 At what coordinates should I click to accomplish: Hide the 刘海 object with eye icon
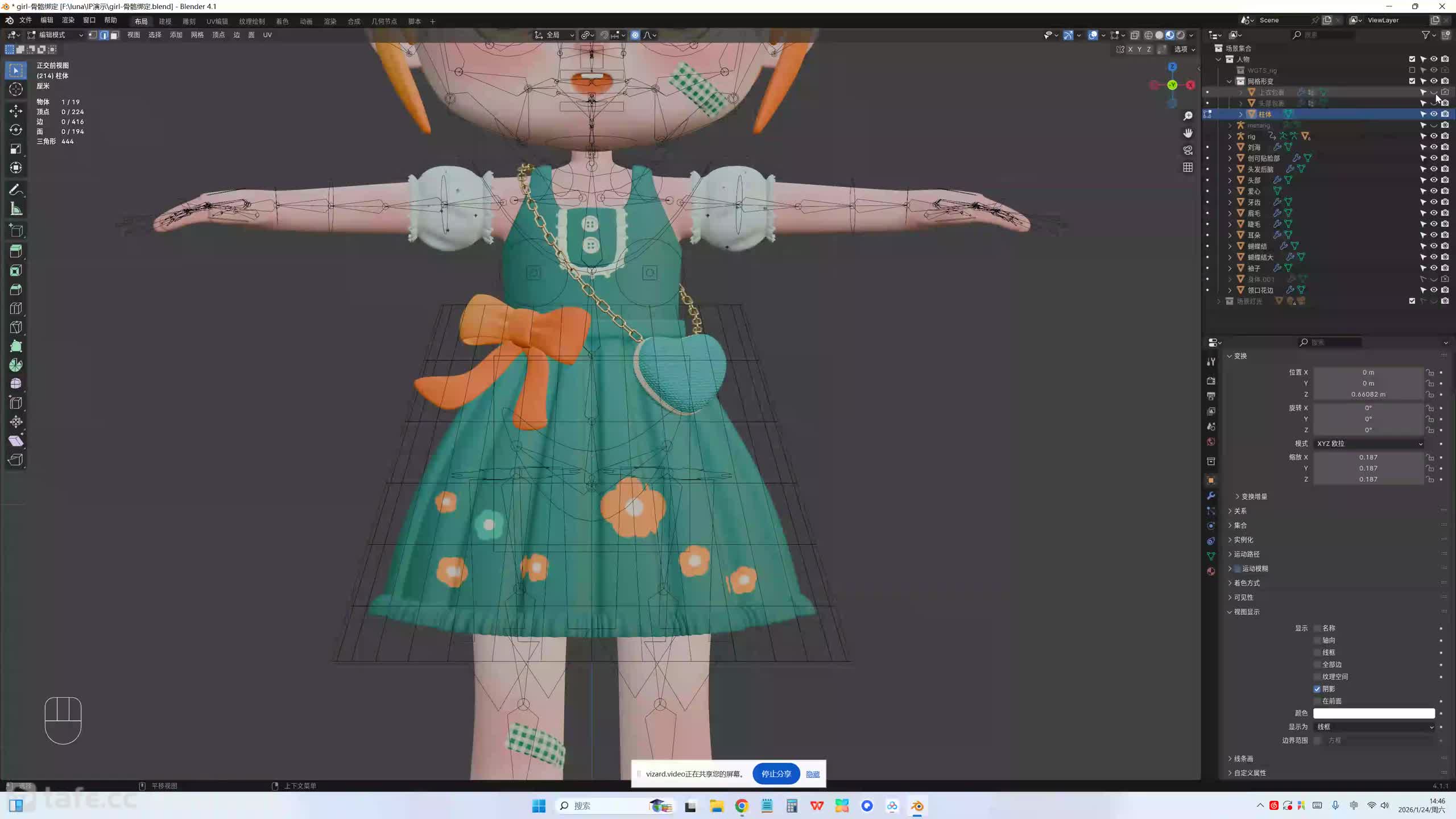click(1434, 147)
